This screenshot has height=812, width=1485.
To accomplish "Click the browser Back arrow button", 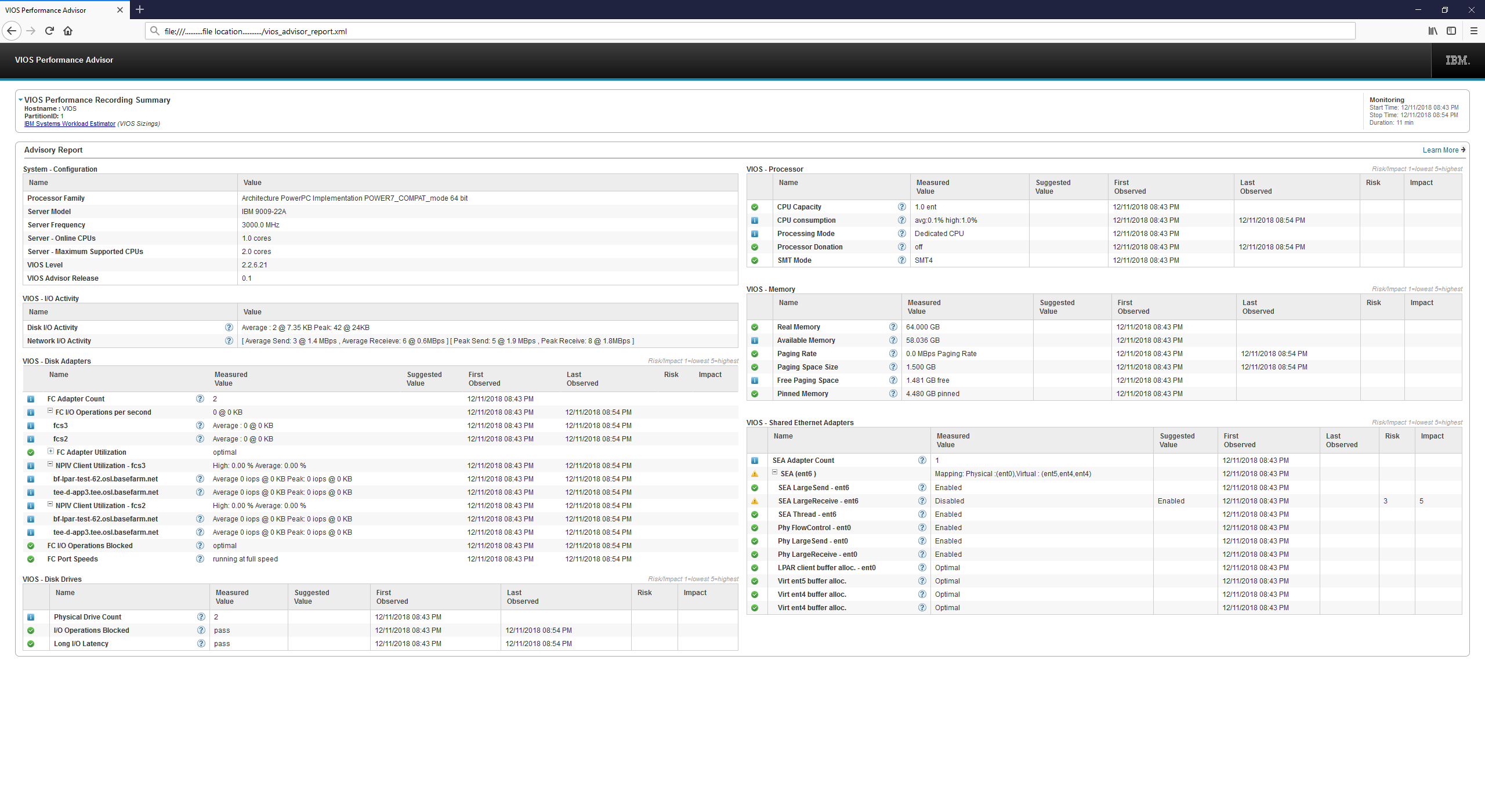I will coord(12,31).
